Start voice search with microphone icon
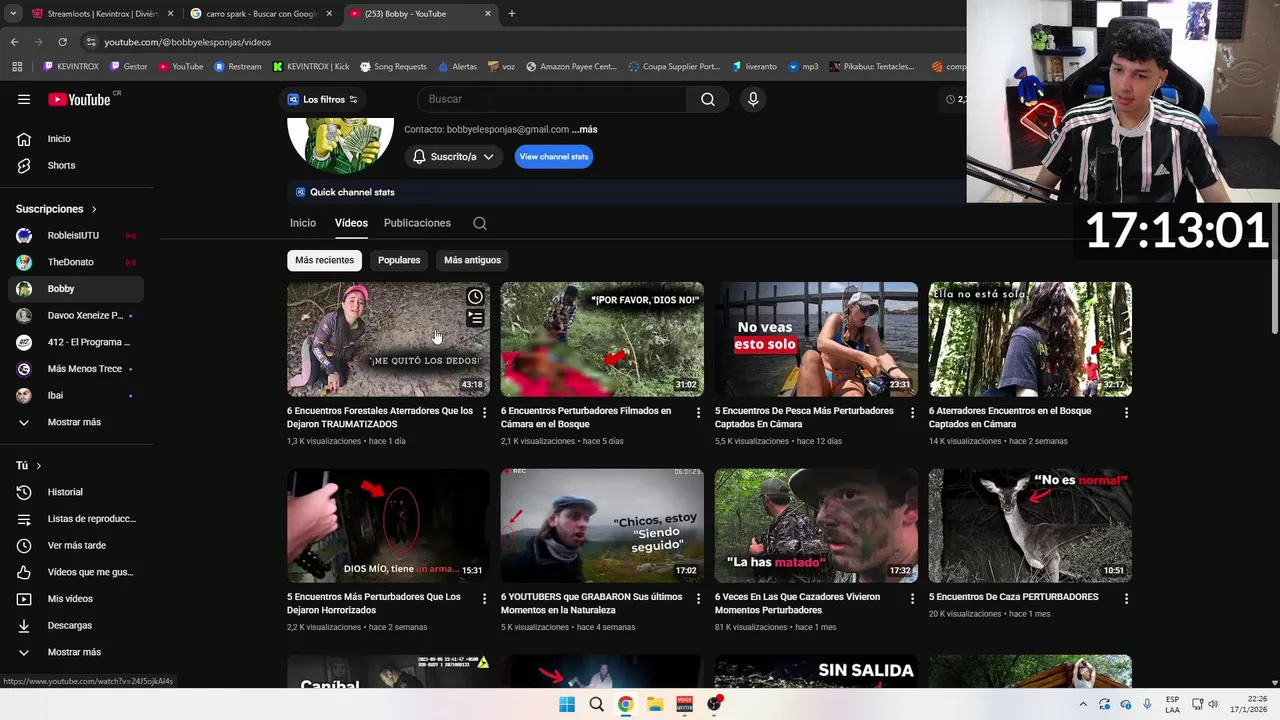The image size is (1280, 720). 753,99
